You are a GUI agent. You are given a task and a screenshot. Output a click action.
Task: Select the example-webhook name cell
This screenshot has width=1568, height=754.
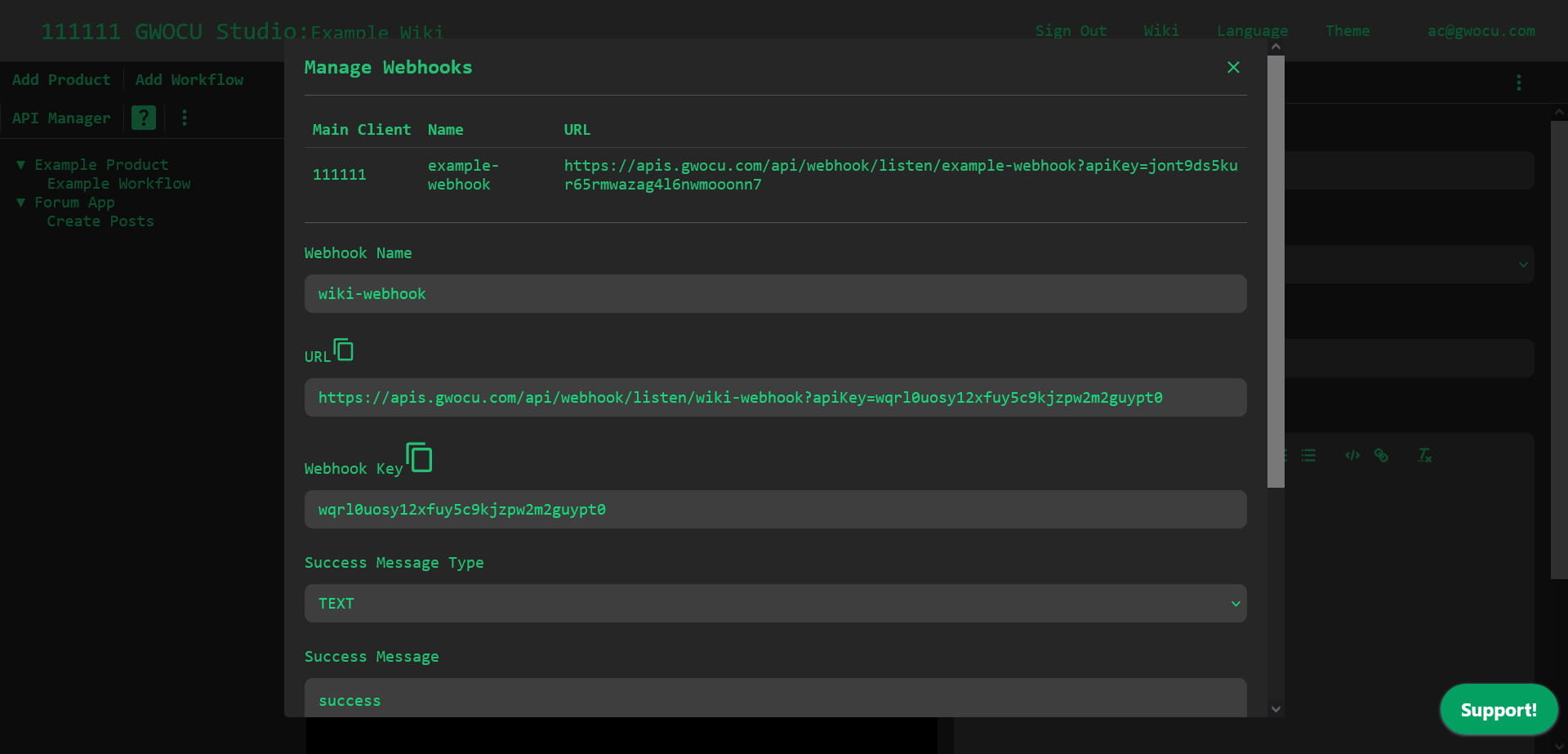click(463, 175)
